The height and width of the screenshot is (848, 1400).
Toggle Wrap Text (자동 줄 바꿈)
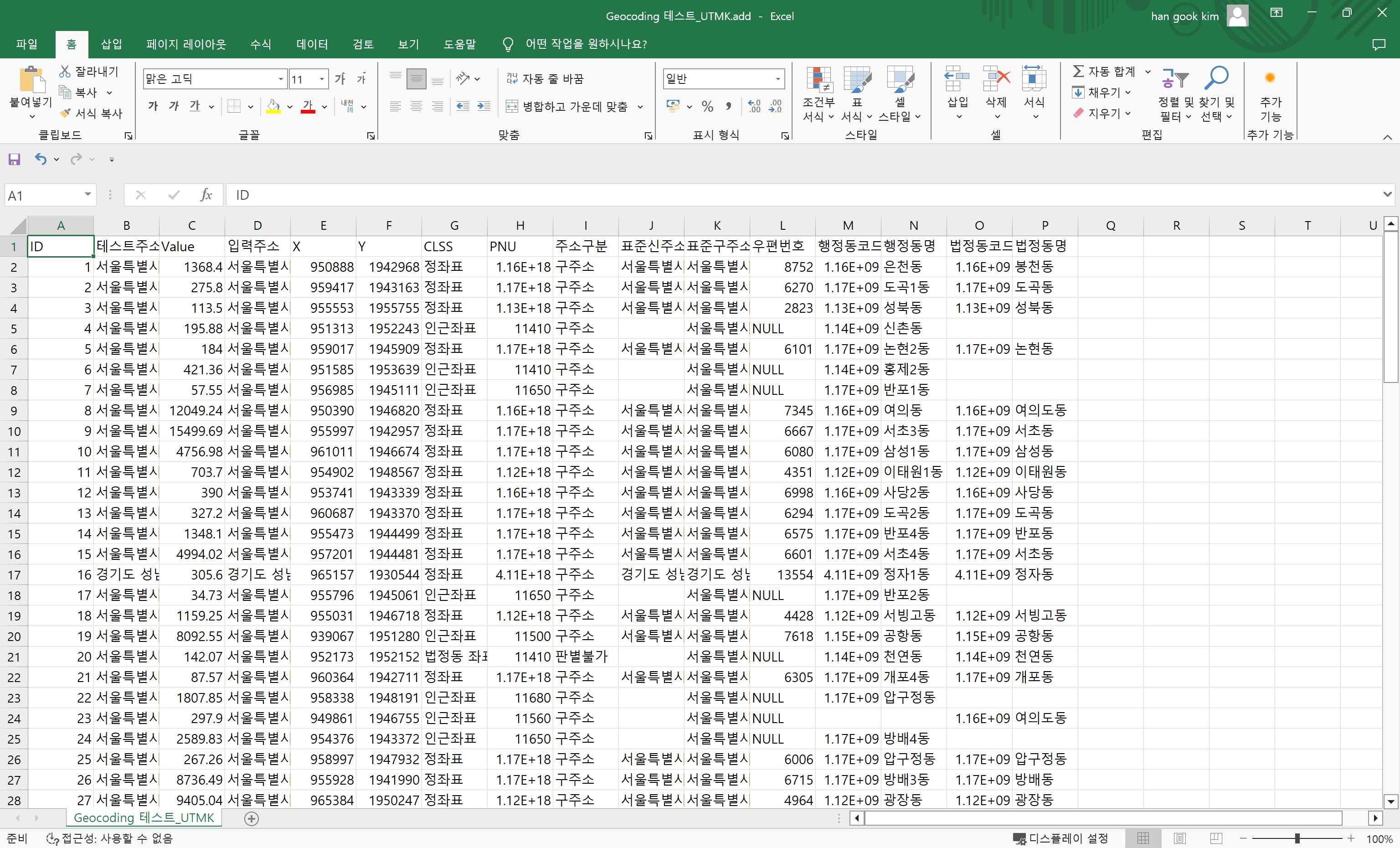545,78
